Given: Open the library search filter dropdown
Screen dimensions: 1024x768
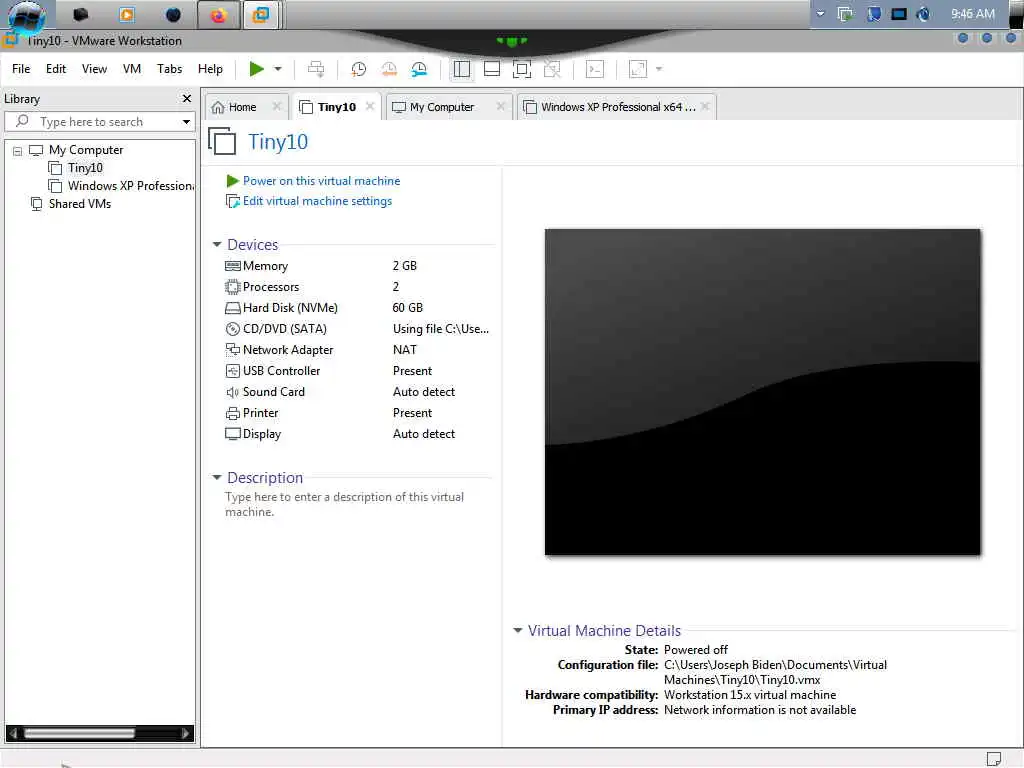Looking at the screenshot, I should pyautogui.click(x=186, y=121).
